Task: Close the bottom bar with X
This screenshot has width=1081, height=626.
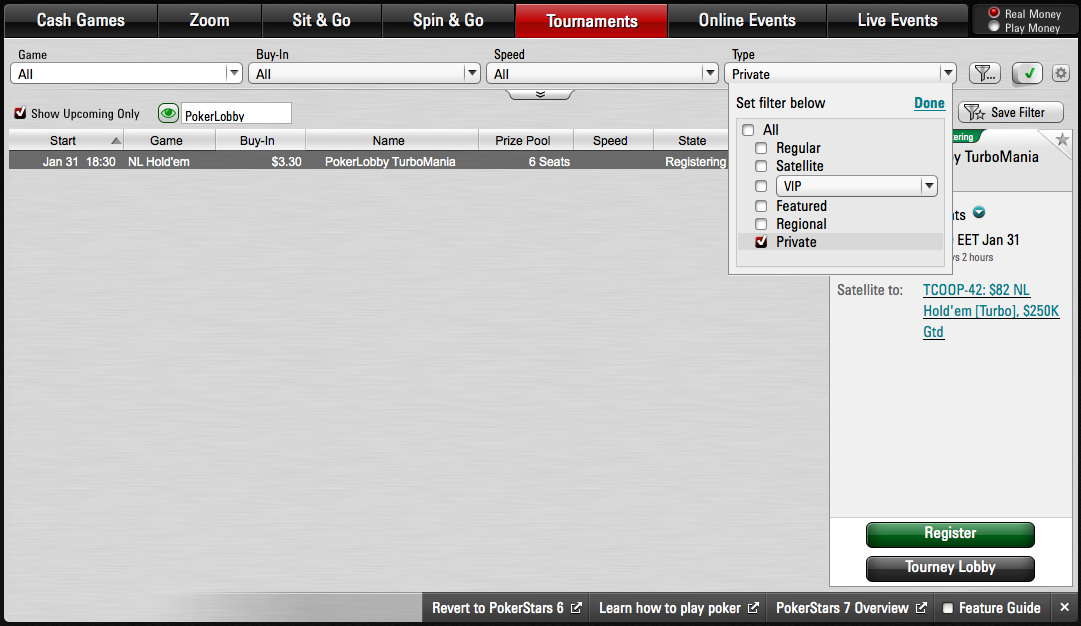Action: point(1064,607)
